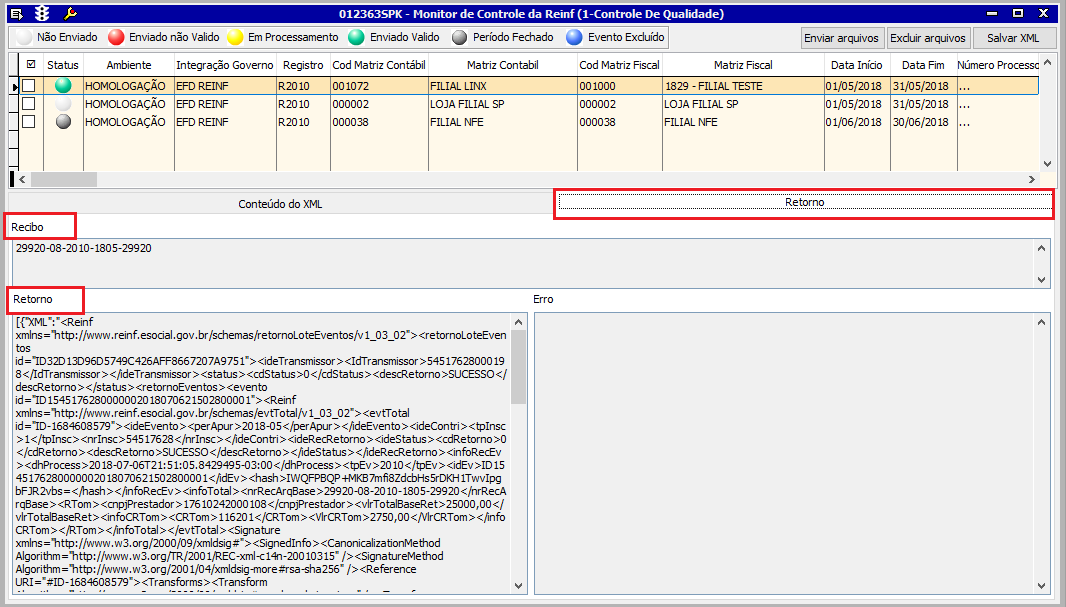The image size is (1066, 607).
Task: Check the box for the FILIAL NFE row
Action: [x=29, y=122]
